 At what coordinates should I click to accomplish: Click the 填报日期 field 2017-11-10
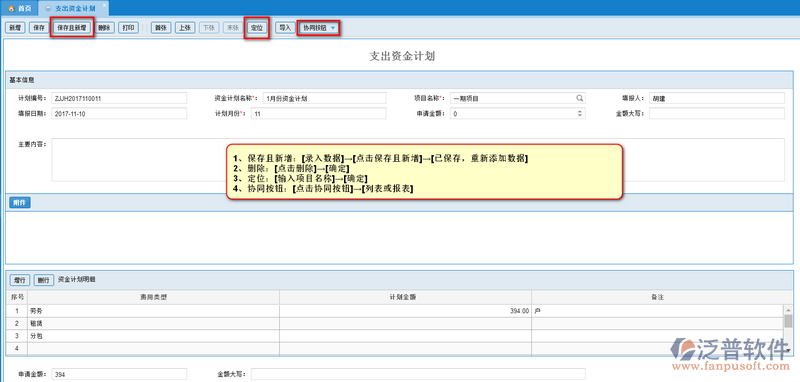point(119,114)
